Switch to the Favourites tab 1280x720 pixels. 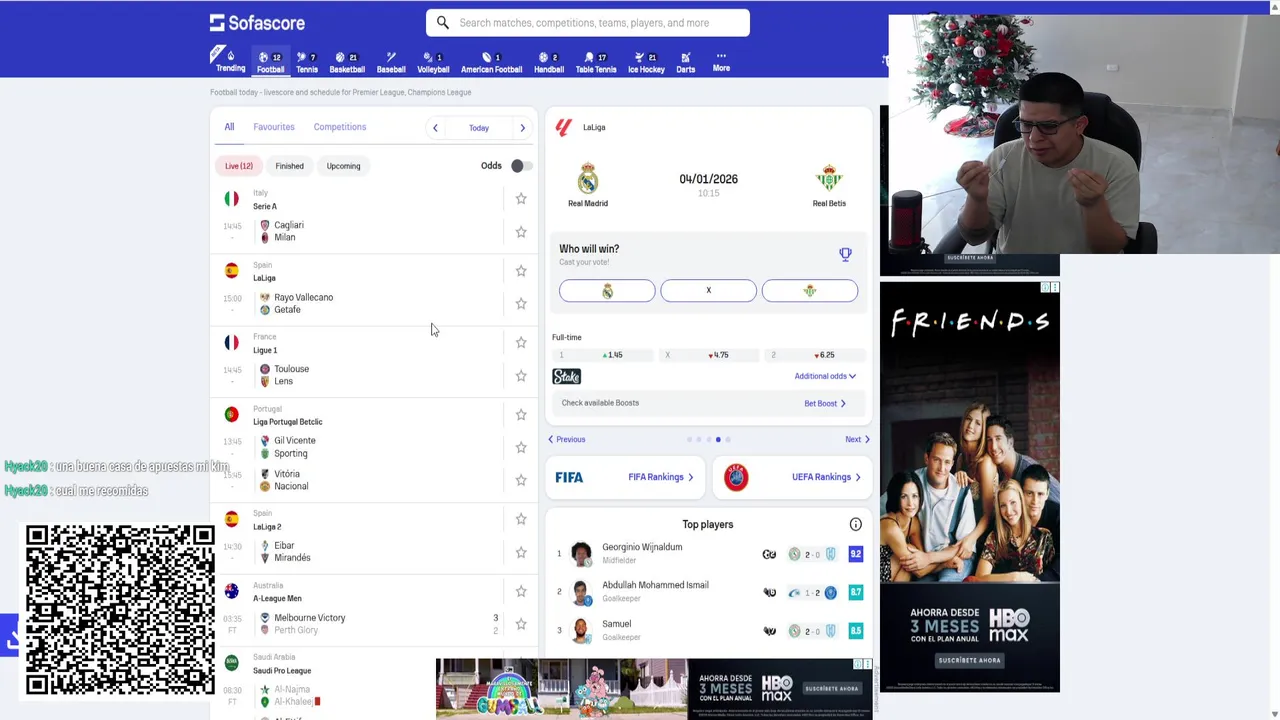(274, 127)
